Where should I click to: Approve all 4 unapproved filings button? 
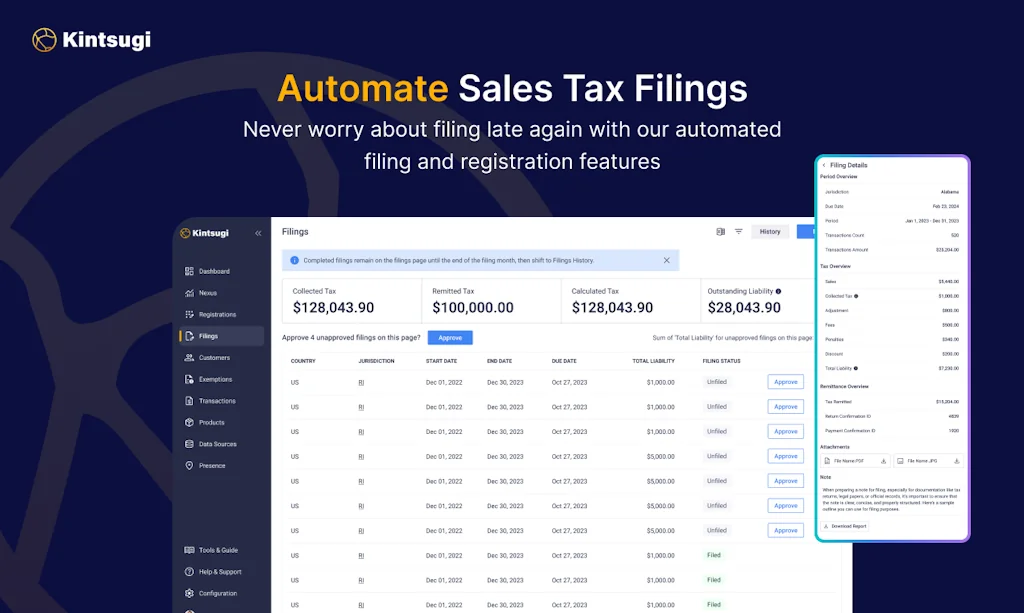(x=450, y=338)
